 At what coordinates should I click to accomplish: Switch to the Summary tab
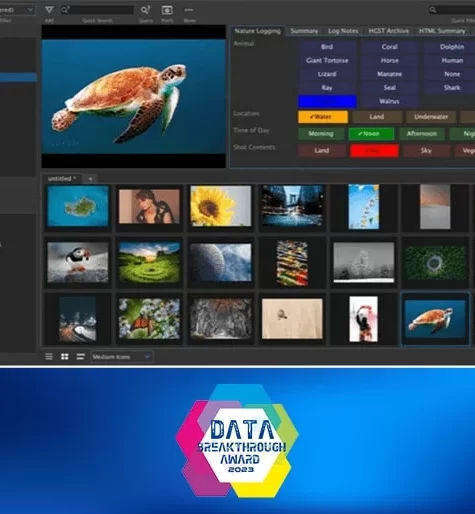pyautogui.click(x=304, y=31)
